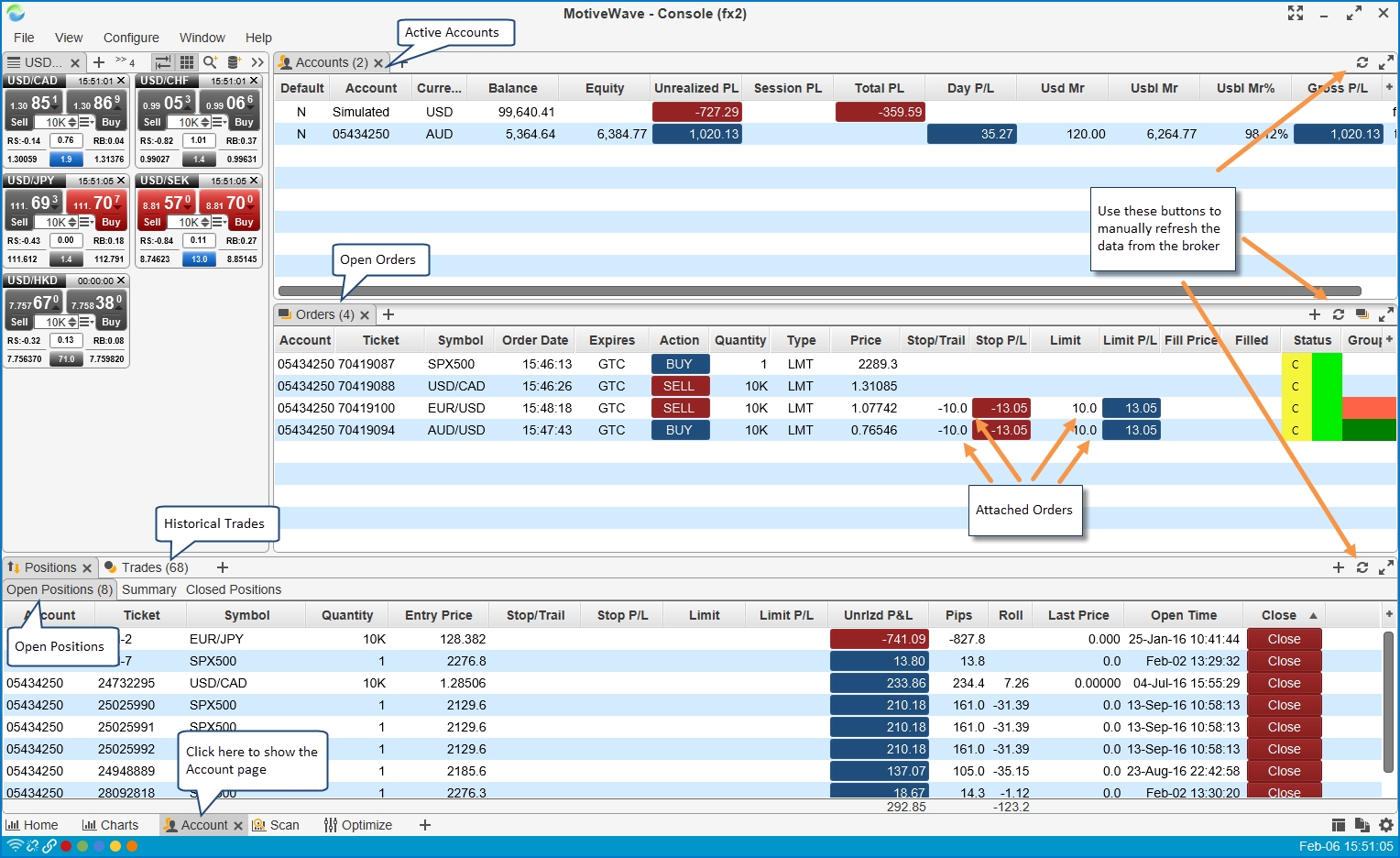
Task: Refresh the Accounts panel data
Action: 1362,62
